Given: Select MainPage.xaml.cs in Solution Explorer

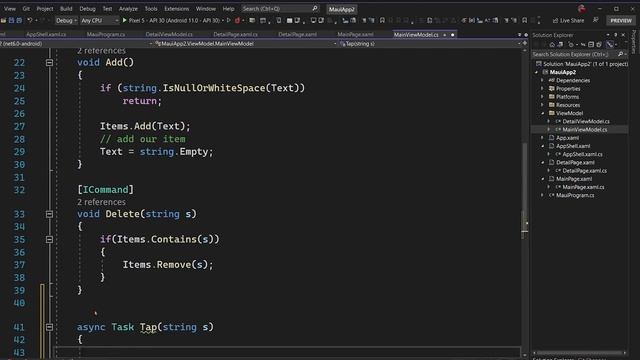Looking at the screenshot, I should [583, 187].
